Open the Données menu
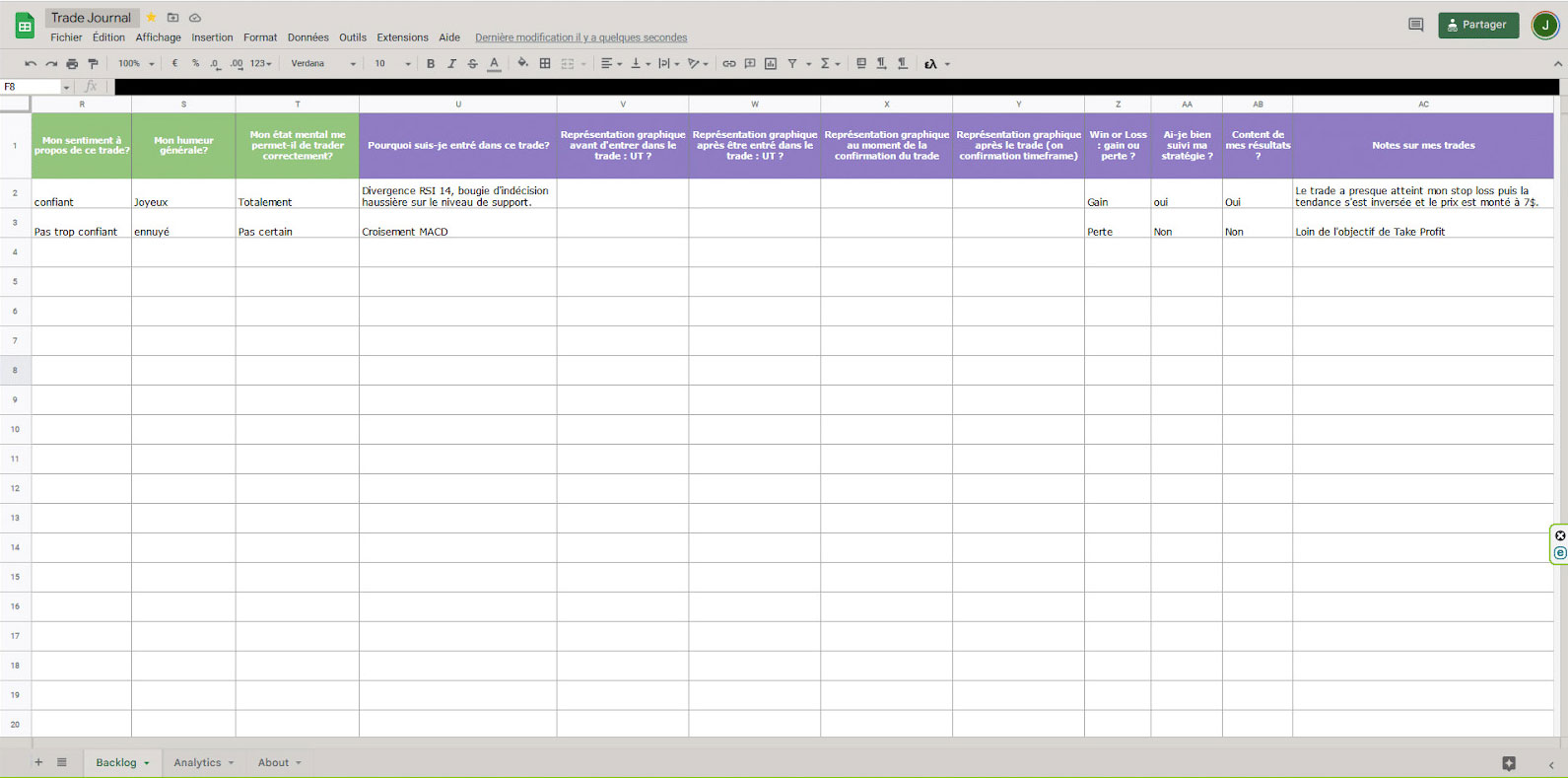This screenshot has width=1568, height=778. (x=307, y=37)
